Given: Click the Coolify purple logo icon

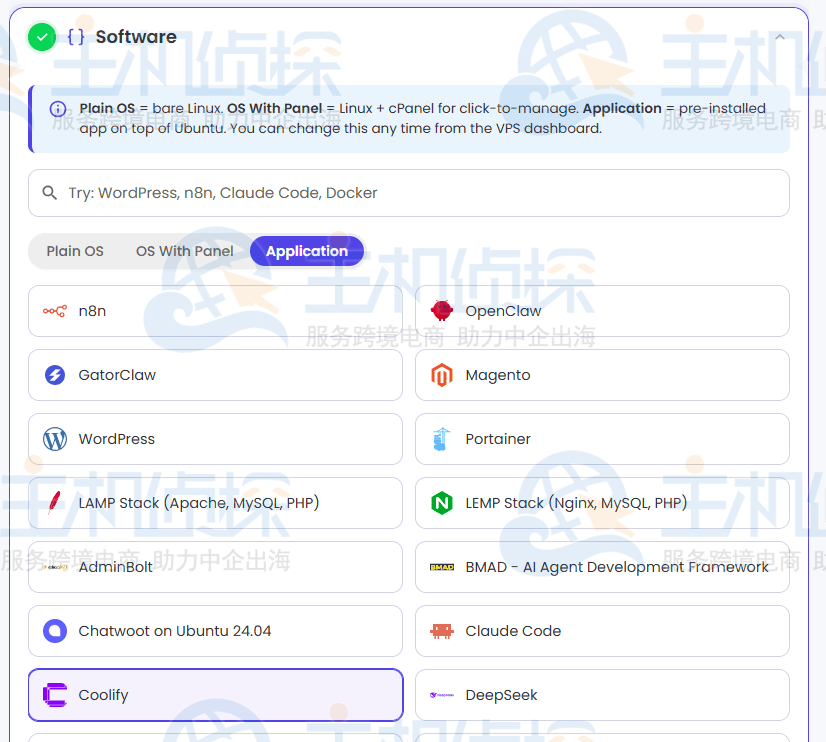Looking at the screenshot, I should (55, 695).
